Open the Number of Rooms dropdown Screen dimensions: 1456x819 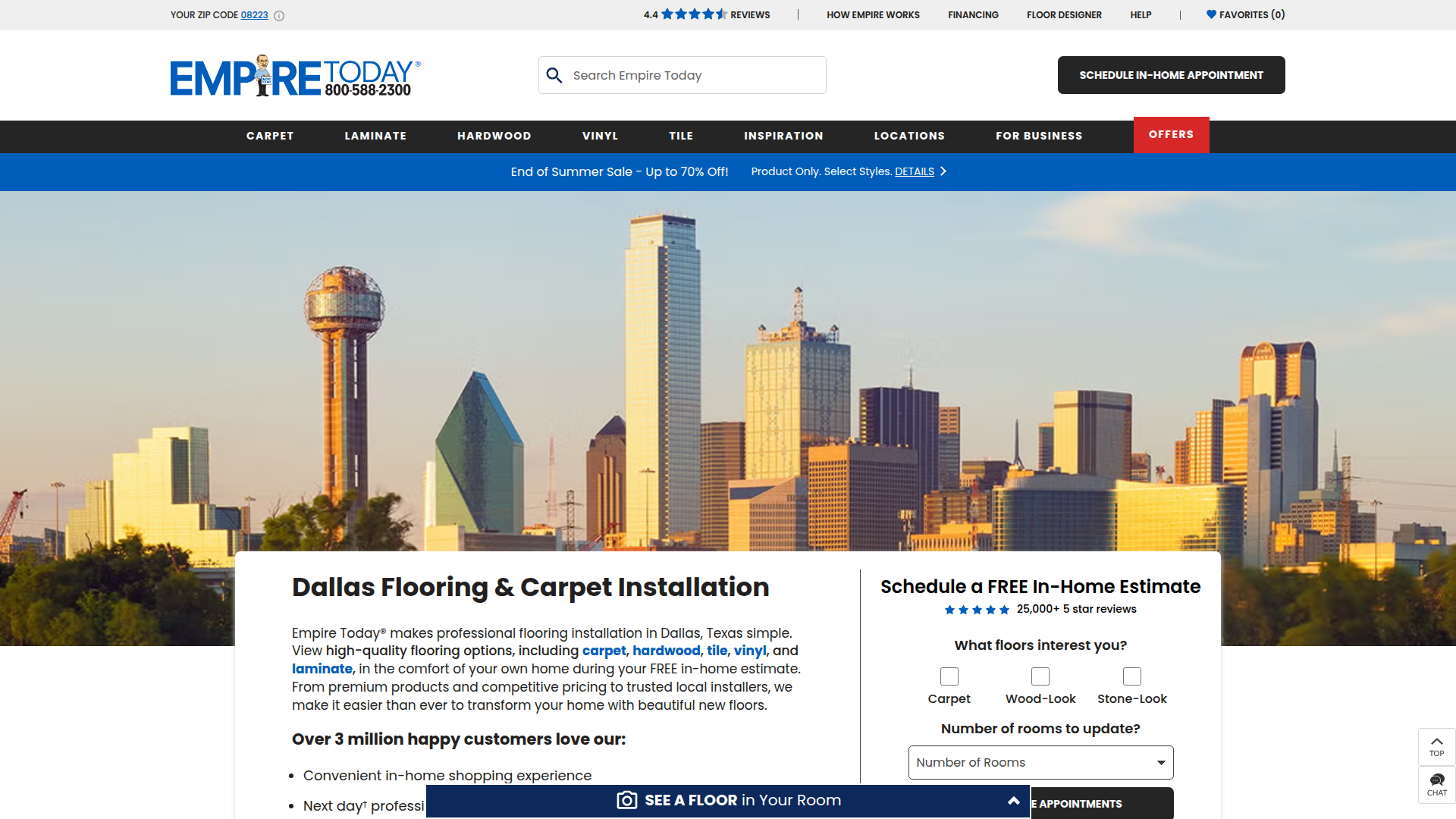pos(1040,762)
